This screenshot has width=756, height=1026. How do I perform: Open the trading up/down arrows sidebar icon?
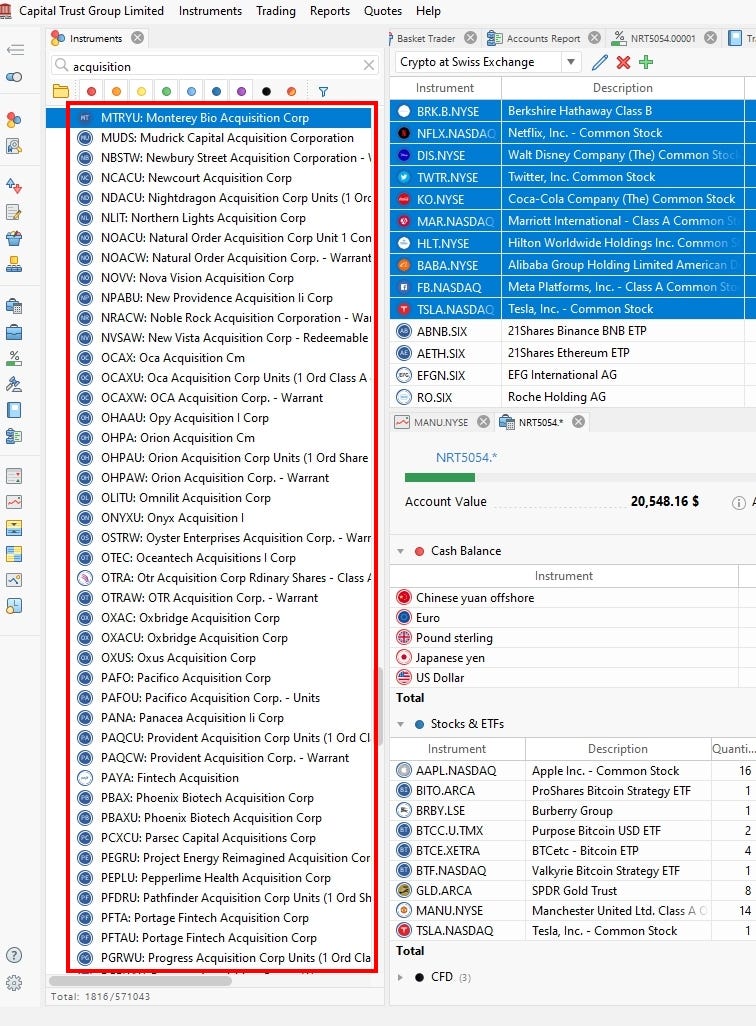click(x=14, y=186)
